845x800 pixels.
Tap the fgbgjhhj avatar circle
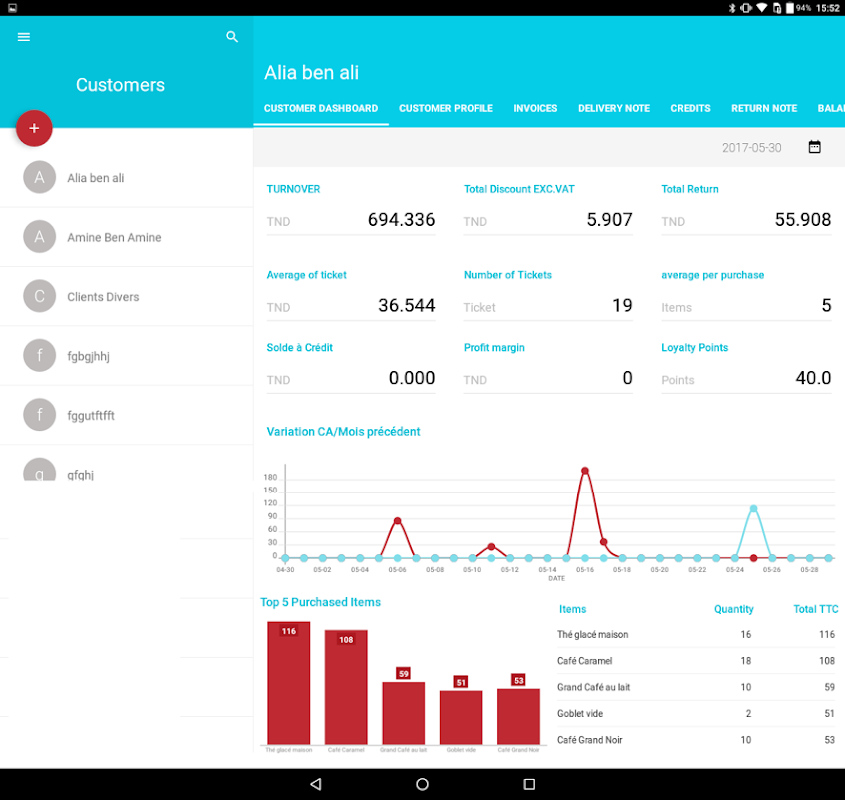pyautogui.click(x=39, y=355)
